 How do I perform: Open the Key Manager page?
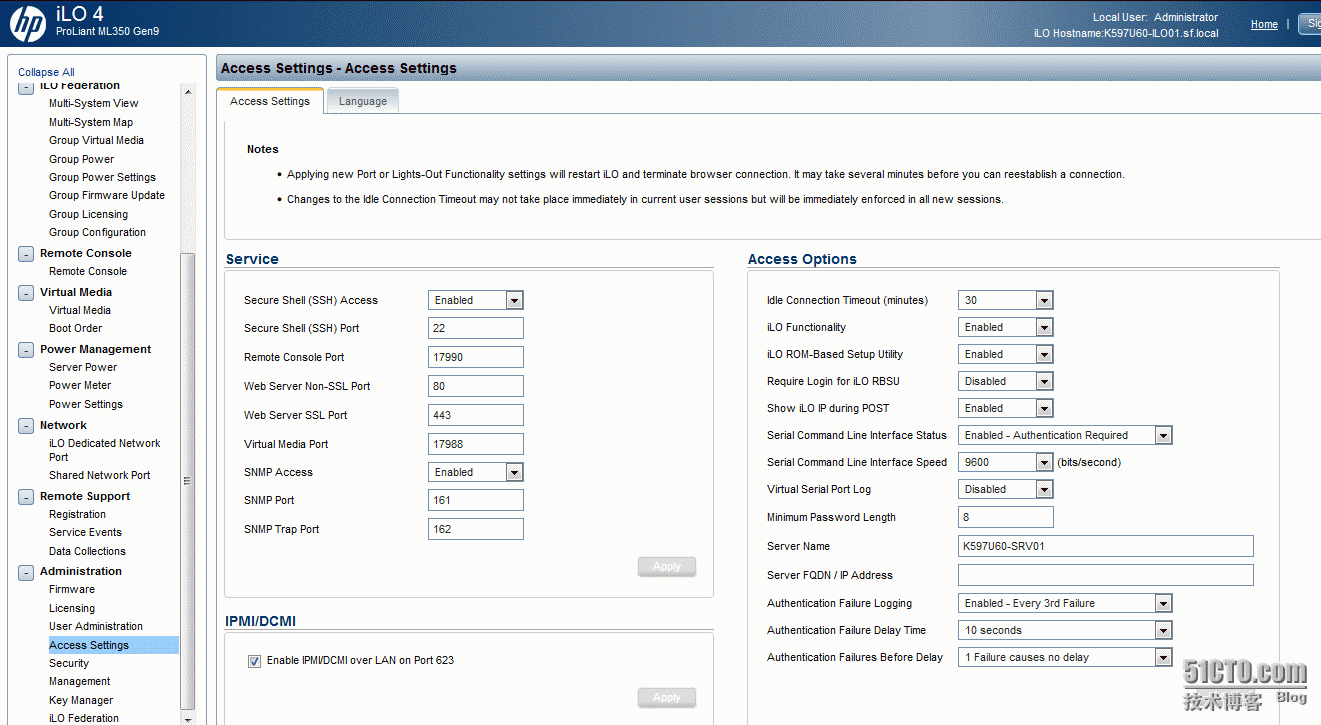81,700
